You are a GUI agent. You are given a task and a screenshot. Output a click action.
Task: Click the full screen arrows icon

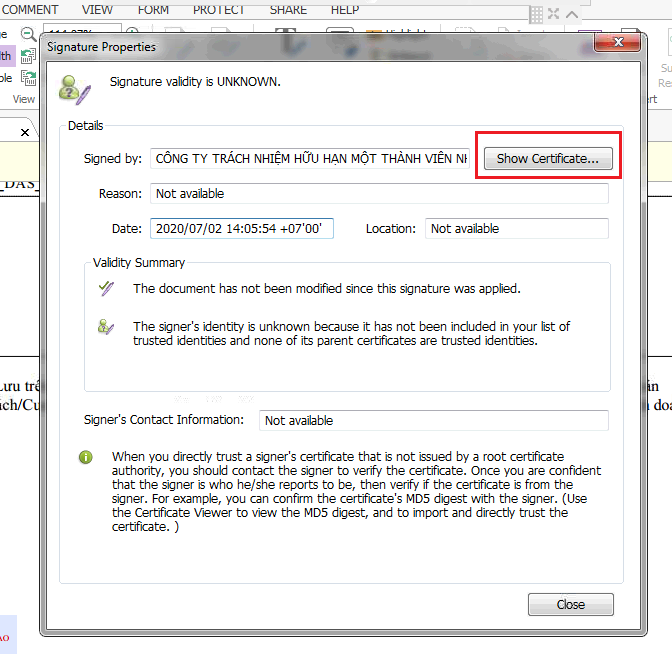click(553, 14)
